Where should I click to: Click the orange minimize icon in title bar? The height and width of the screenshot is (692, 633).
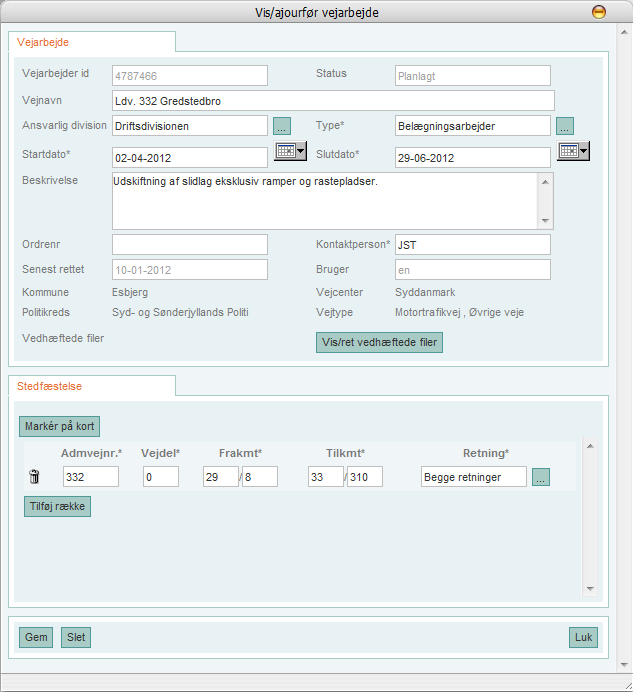coord(598,13)
